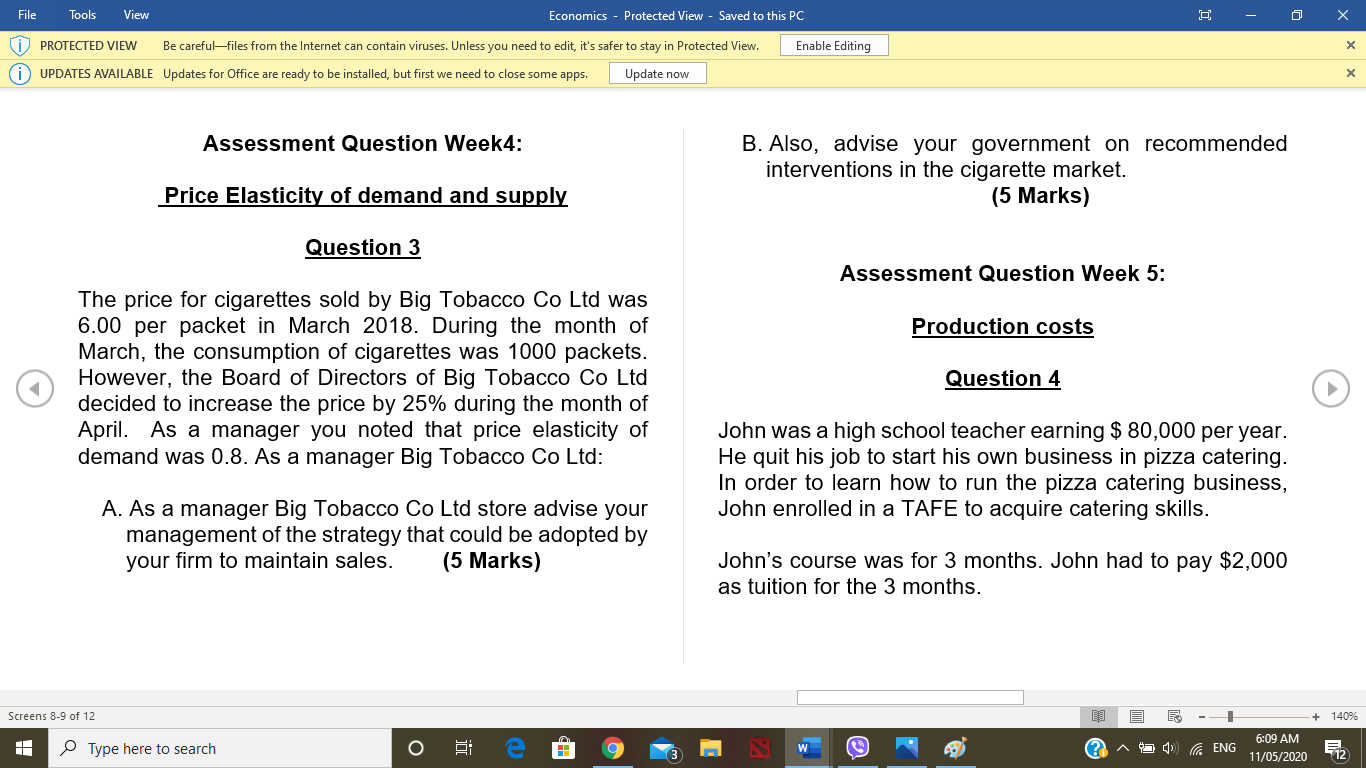Click the right arrow to view next screens
This screenshot has height=768, width=1366.
point(1331,388)
